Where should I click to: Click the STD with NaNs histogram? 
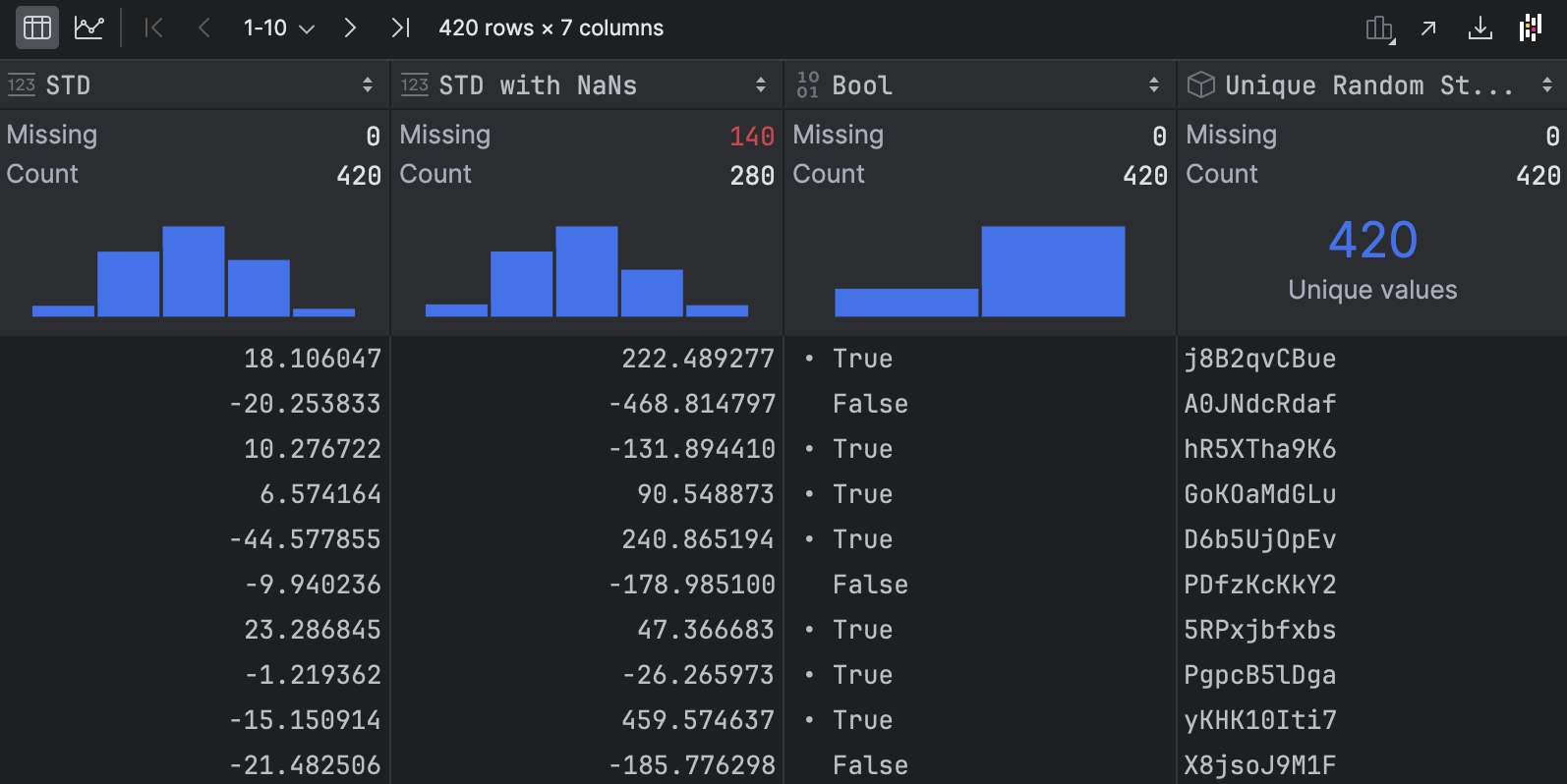click(587, 271)
